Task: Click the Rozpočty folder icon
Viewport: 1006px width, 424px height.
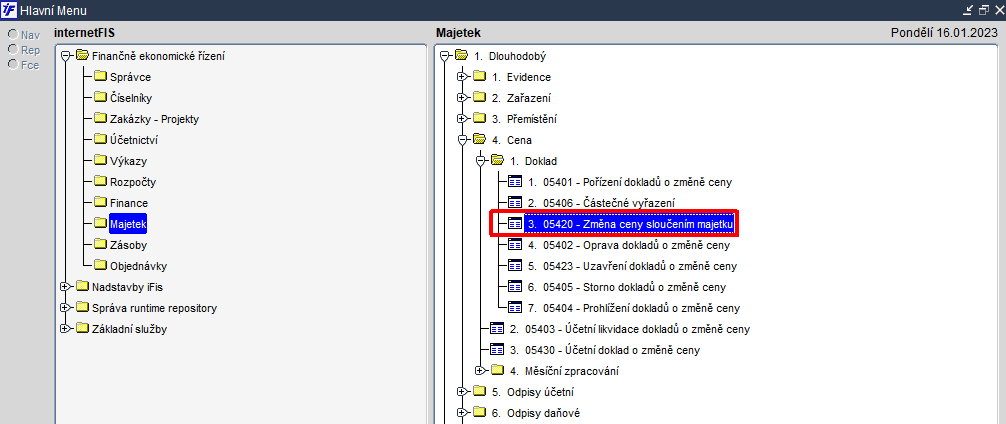Action: [100, 182]
